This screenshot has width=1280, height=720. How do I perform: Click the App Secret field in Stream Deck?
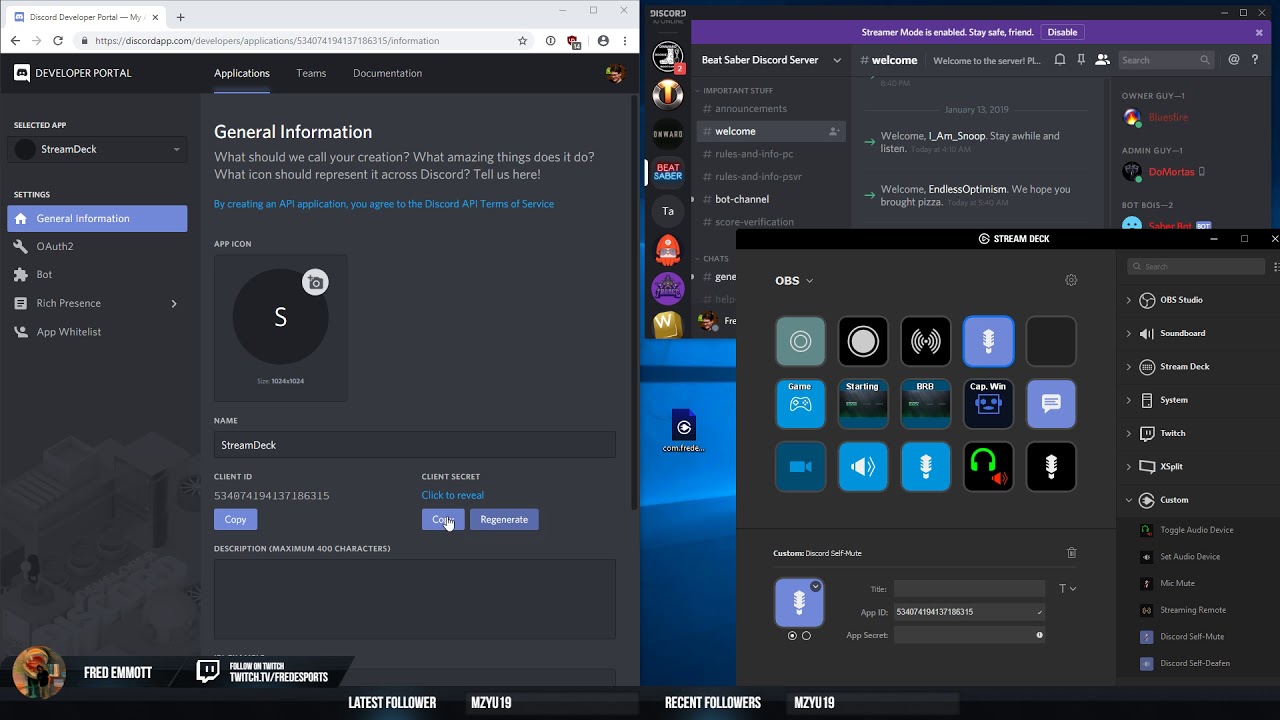click(969, 635)
